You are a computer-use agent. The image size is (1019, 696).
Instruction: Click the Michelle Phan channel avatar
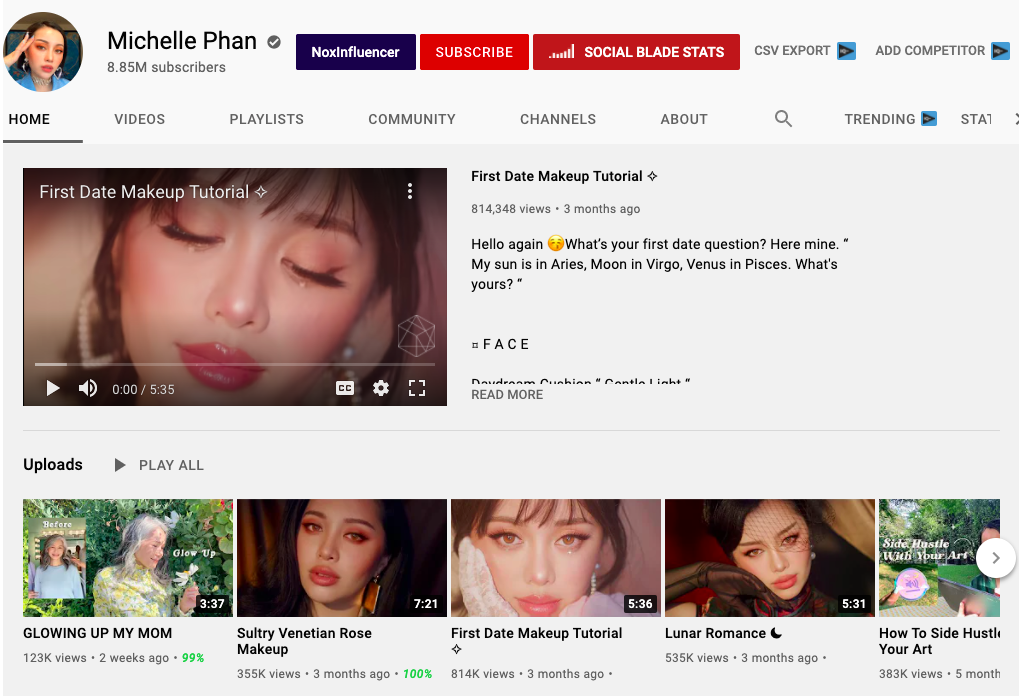coord(43,52)
